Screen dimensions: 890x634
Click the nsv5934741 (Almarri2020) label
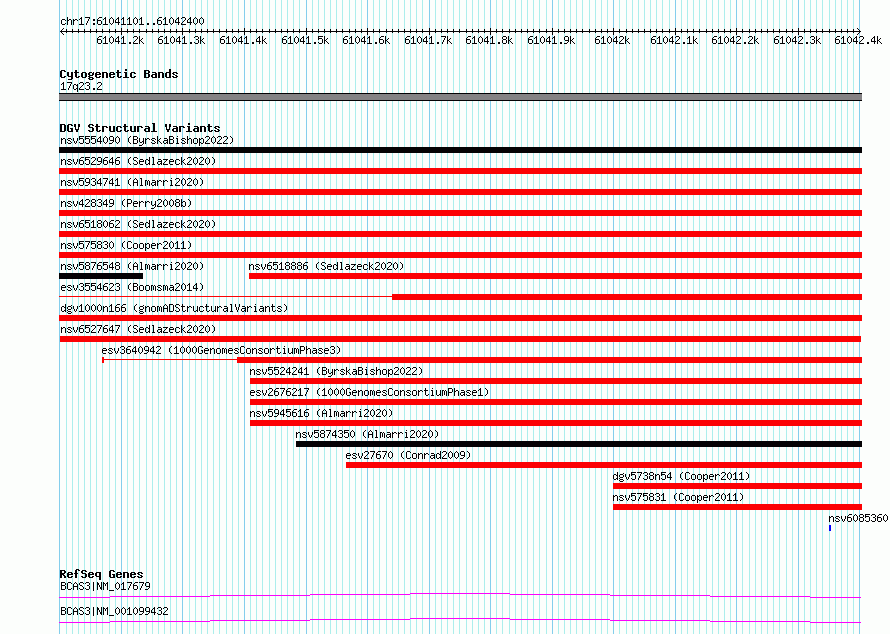pos(132,182)
